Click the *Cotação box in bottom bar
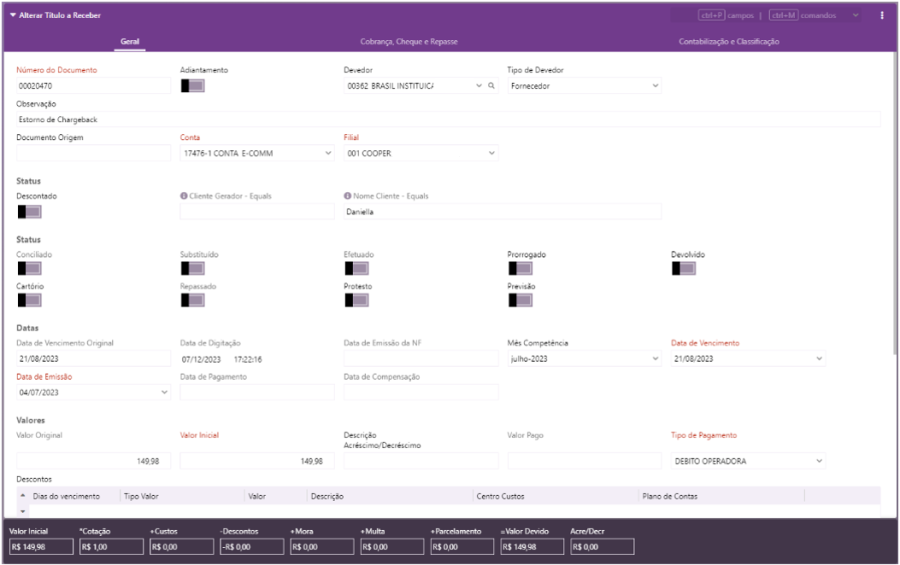Screen dimensions: 900x565 pyautogui.click(x=111, y=547)
